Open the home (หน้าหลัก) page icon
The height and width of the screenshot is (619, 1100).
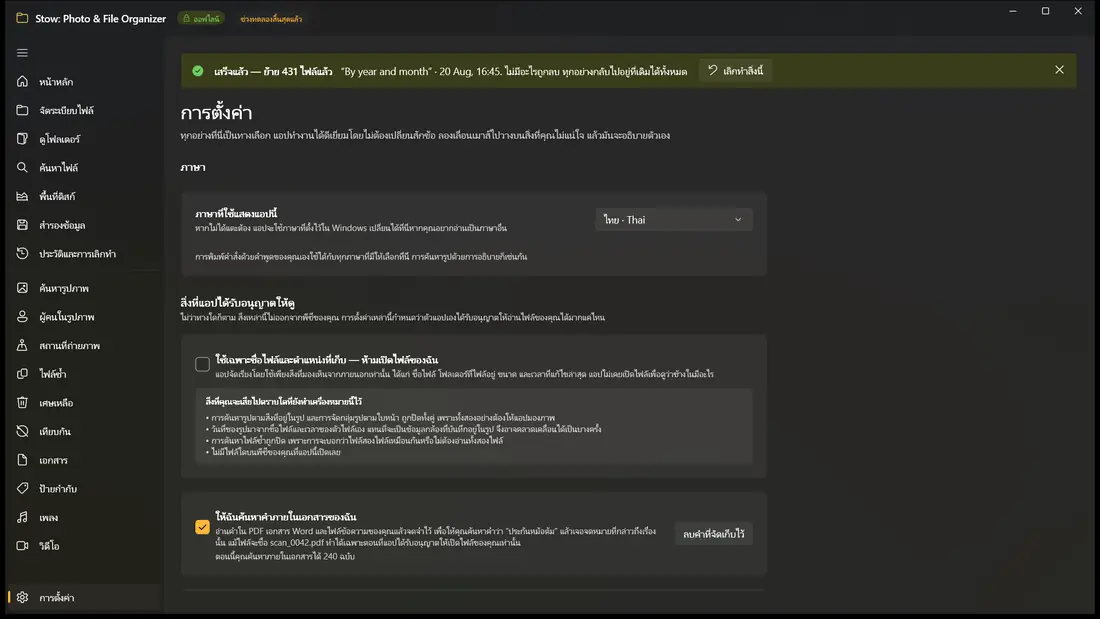click(22, 81)
